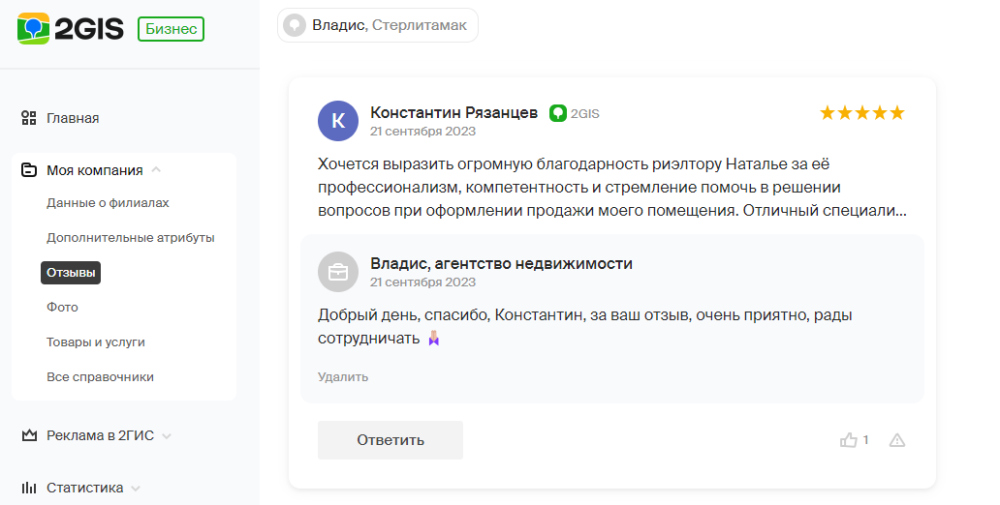Click the Удалить link under reply

[343, 377]
